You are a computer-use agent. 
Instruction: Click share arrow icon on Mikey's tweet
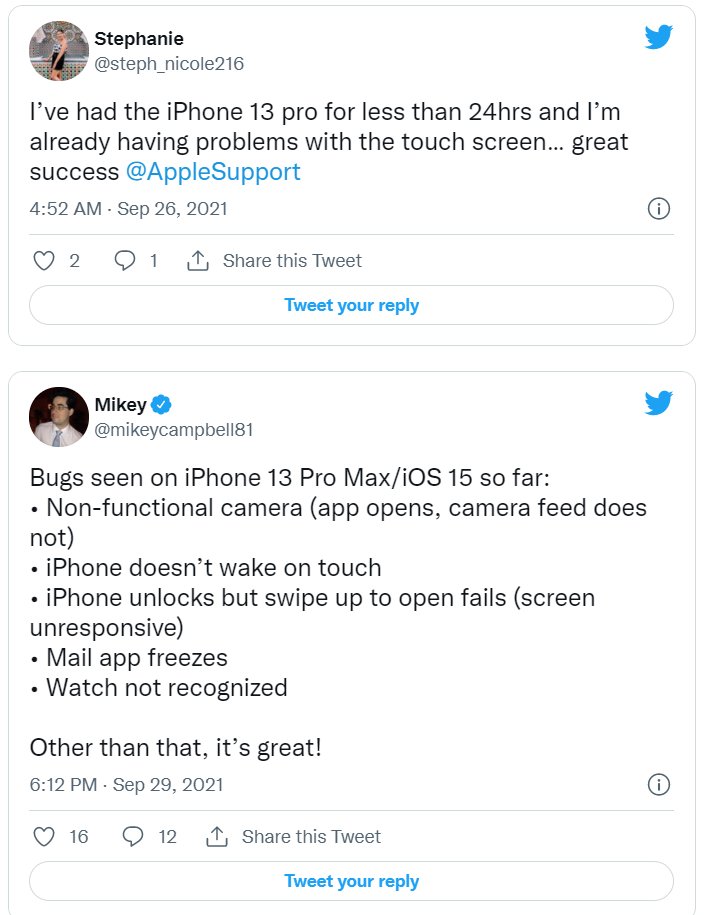(x=217, y=837)
